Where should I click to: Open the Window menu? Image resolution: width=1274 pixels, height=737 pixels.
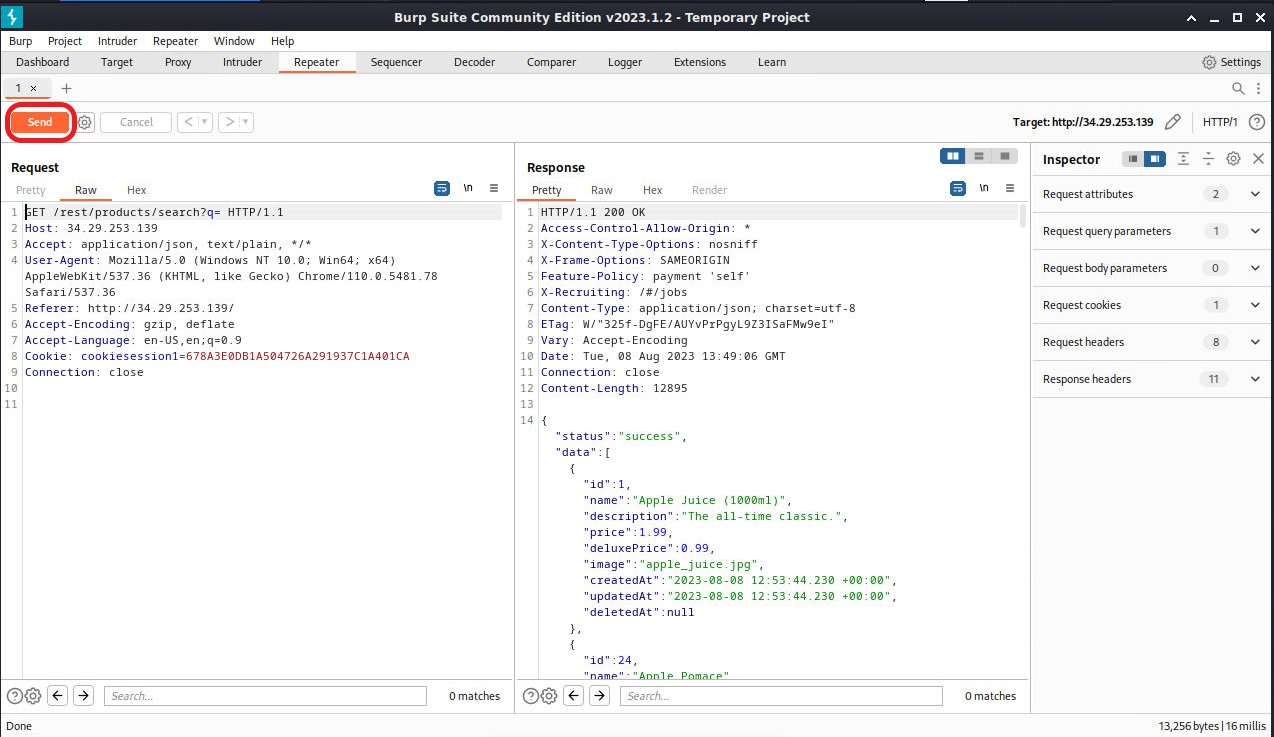[234, 41]
